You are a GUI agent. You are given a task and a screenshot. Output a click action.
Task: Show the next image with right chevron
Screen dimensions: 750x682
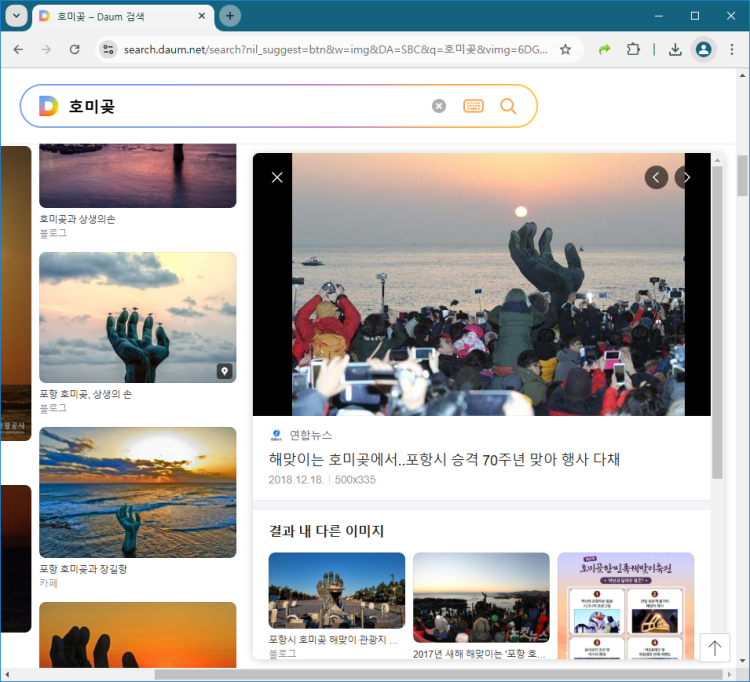pos(686,177)
